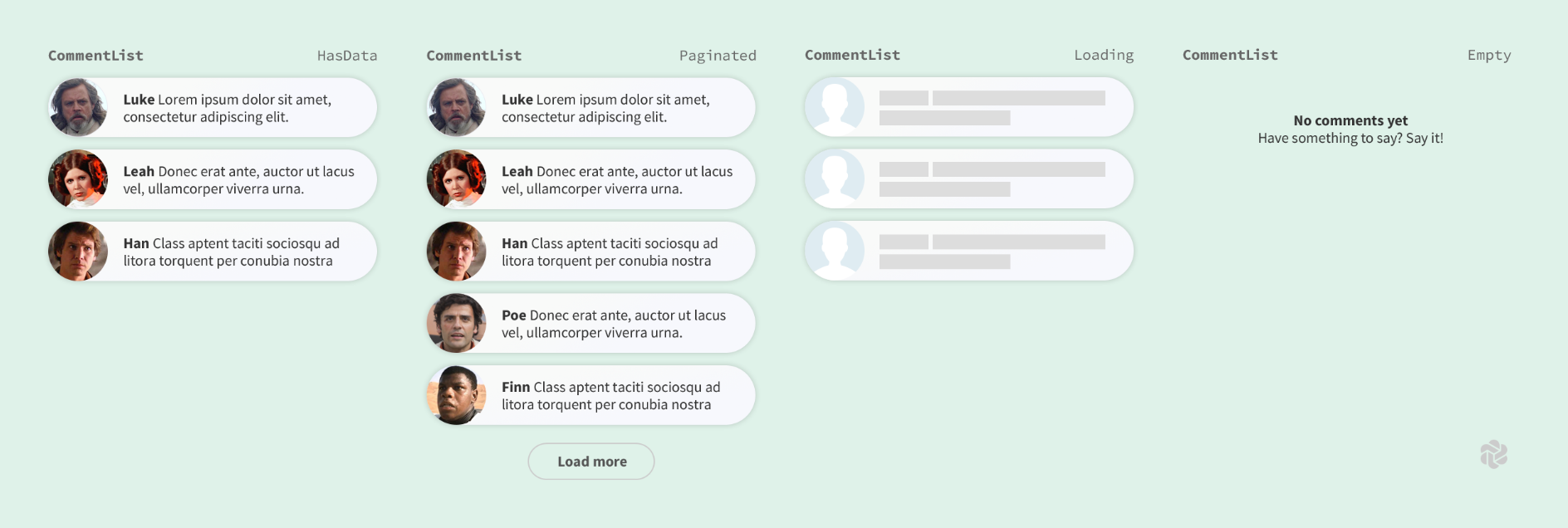Click the third placeholder avatar in the Loading list

click(x=835, y=251)
